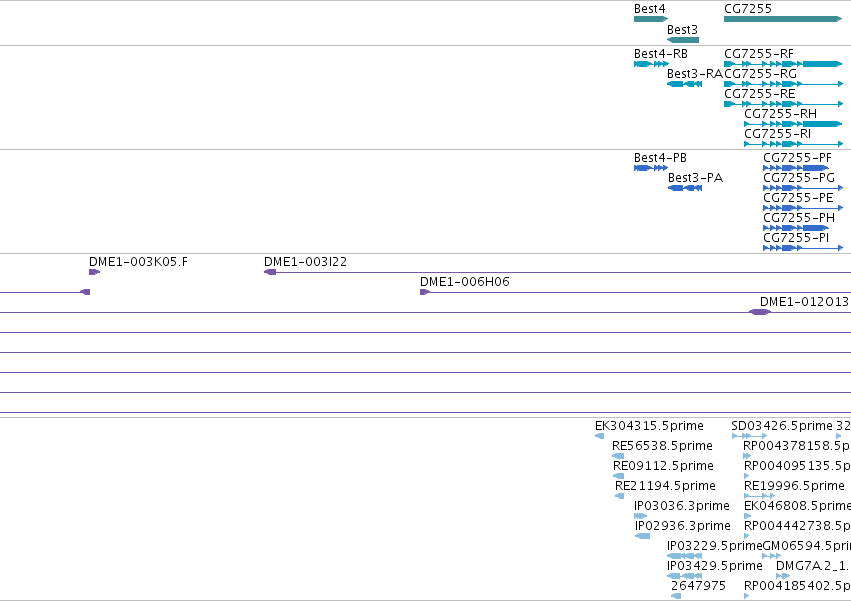The height and width of the screenshot is (601, 851).
Task: Select EST RP004378158 label
Action: (x=797, y=446)
